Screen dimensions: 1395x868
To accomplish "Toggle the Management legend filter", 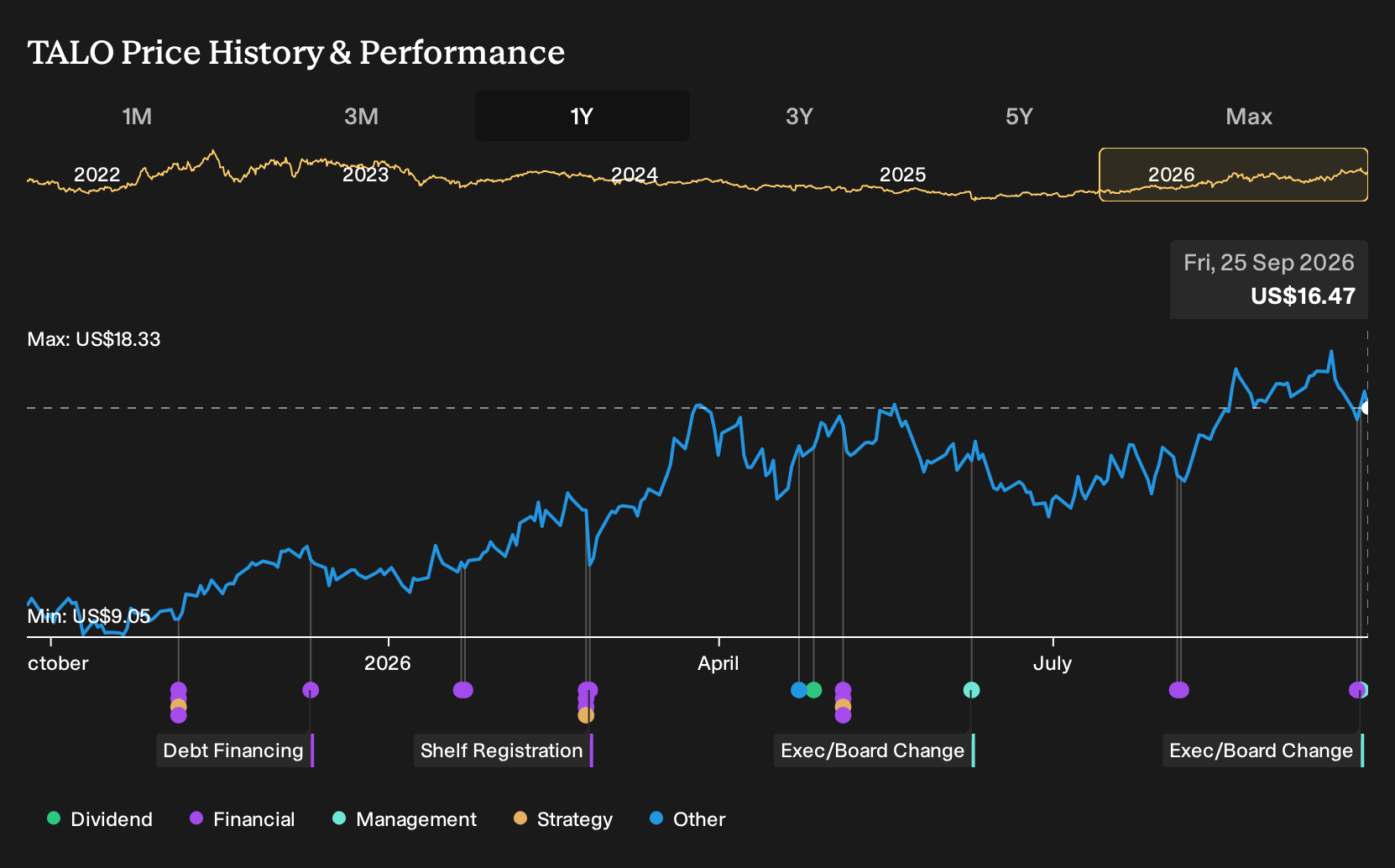I will coord(405,819).
